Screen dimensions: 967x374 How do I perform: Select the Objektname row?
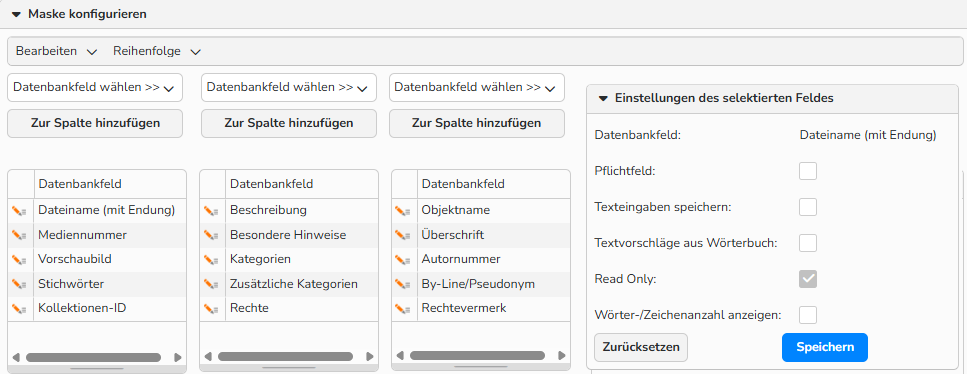pyautogui.click(x=481, y=211)
